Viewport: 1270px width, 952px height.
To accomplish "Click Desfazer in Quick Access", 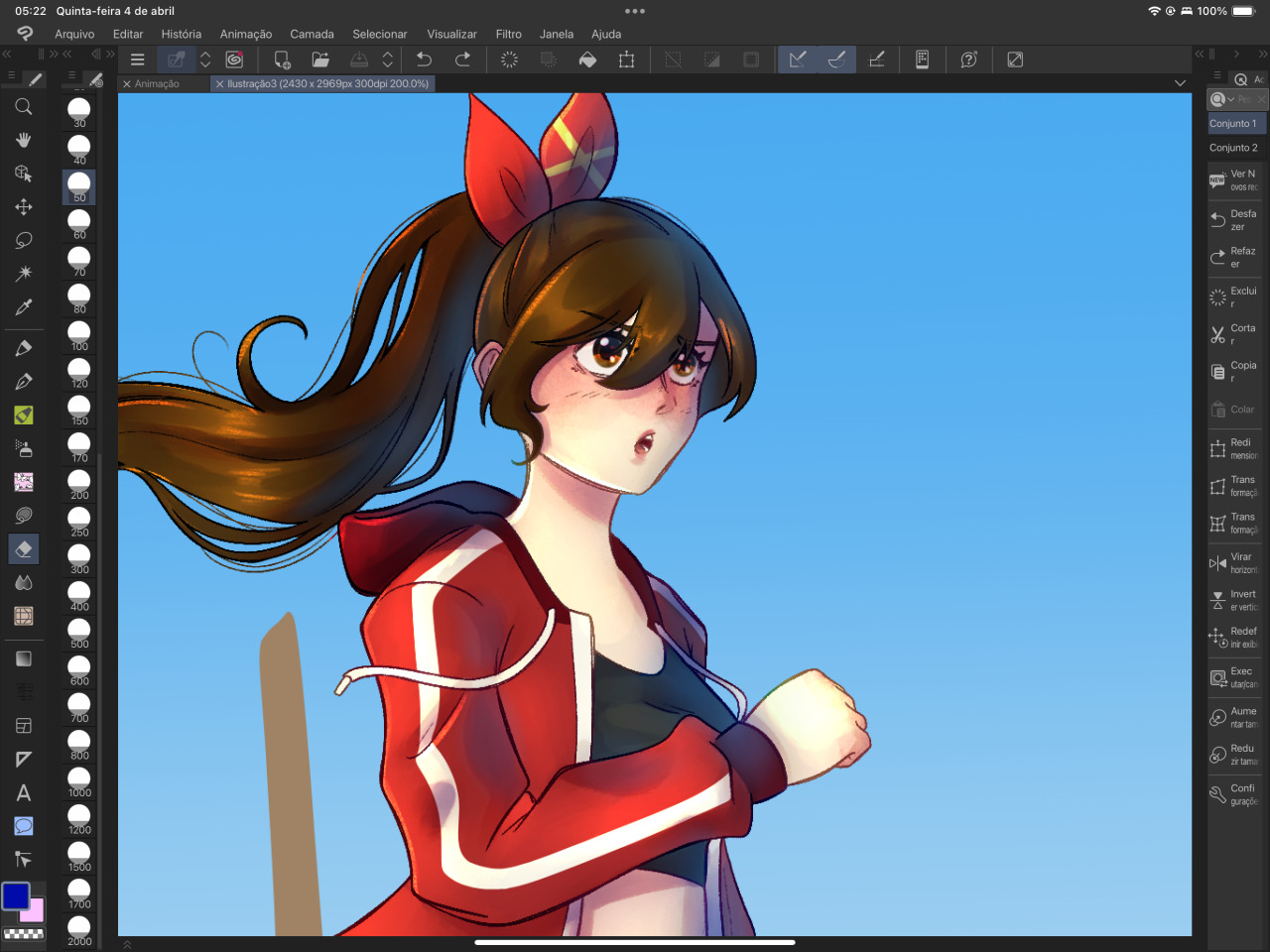I will click(x=1234, y=220).
